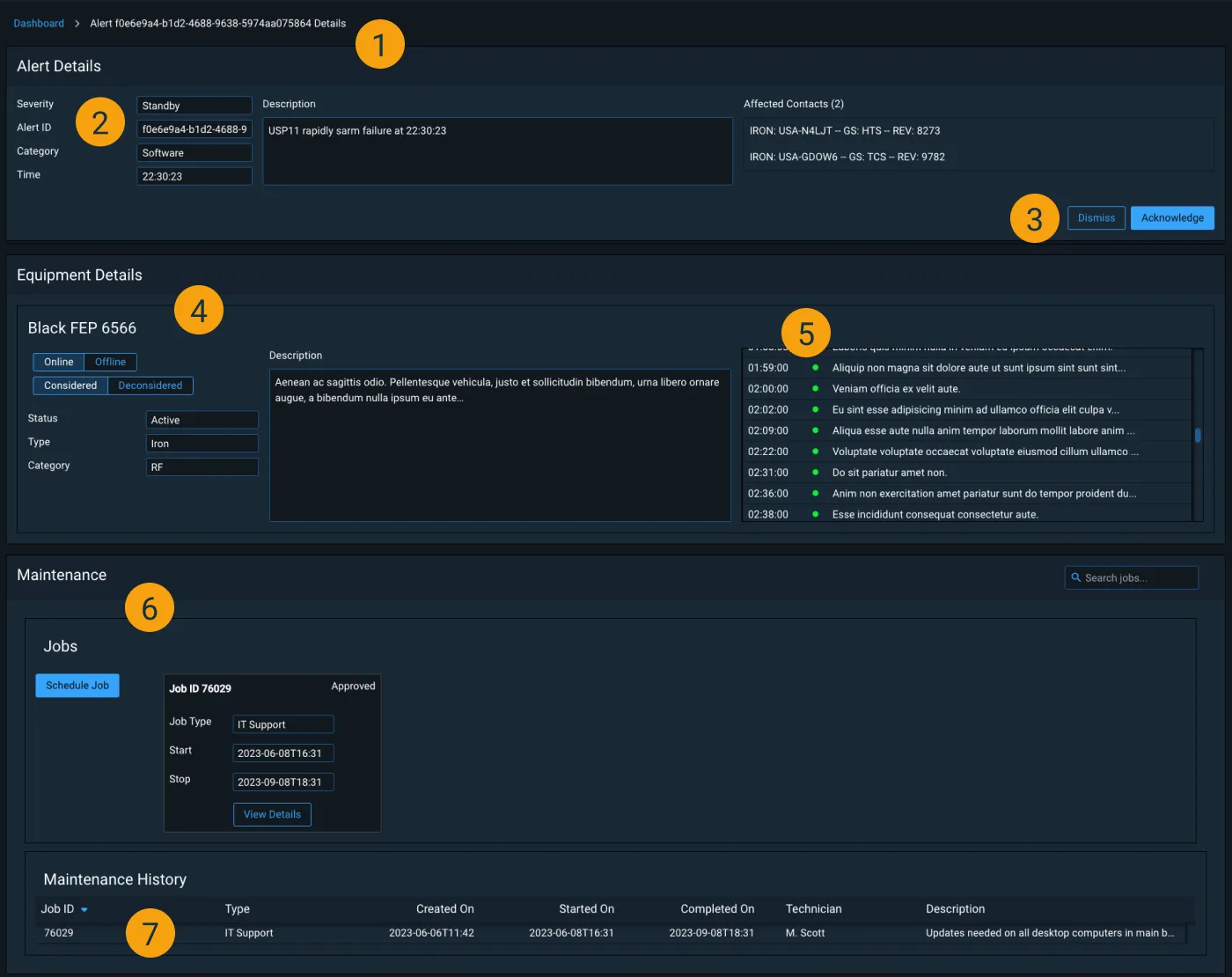Acknowledge the alert
The height and width of the screenshot is (977, 1232).
pyautogui.click(x=1172, y=217)
